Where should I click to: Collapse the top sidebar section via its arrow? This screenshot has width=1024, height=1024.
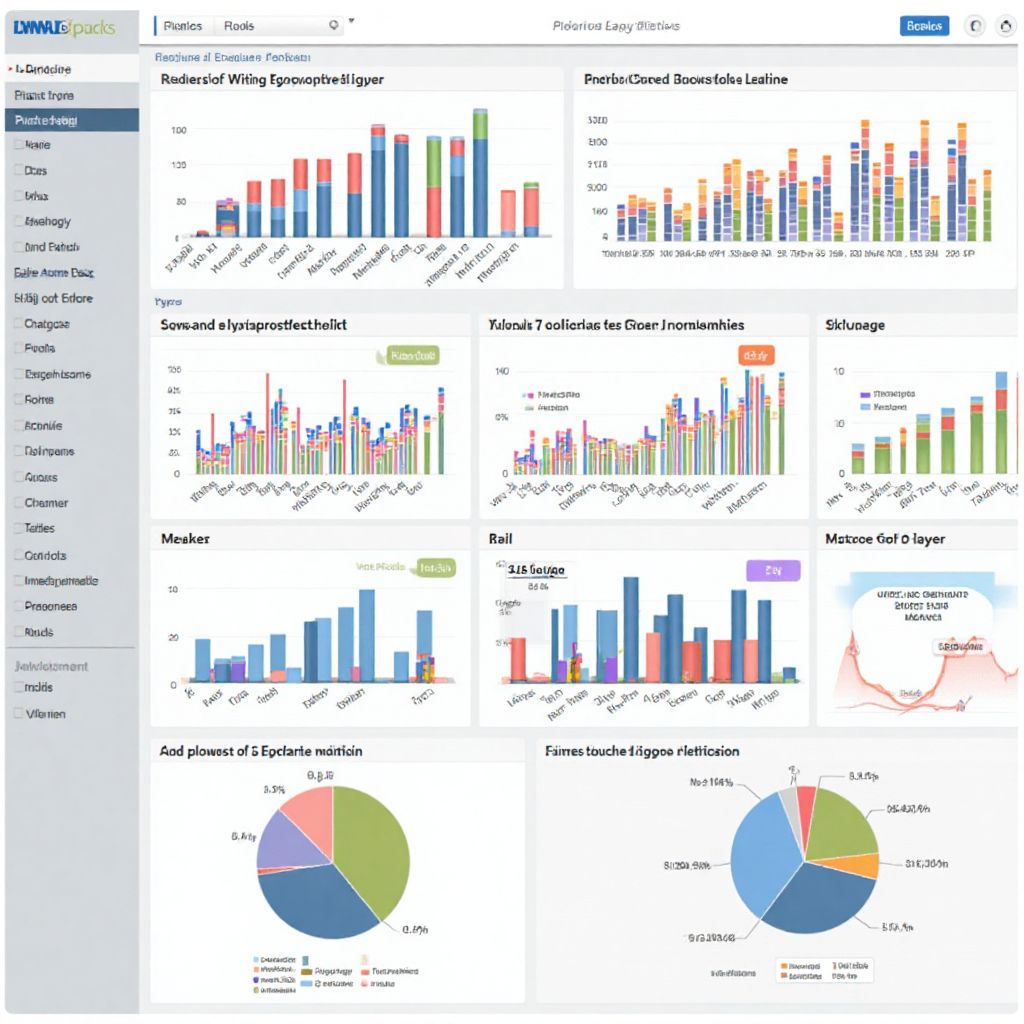click(10, 69)
